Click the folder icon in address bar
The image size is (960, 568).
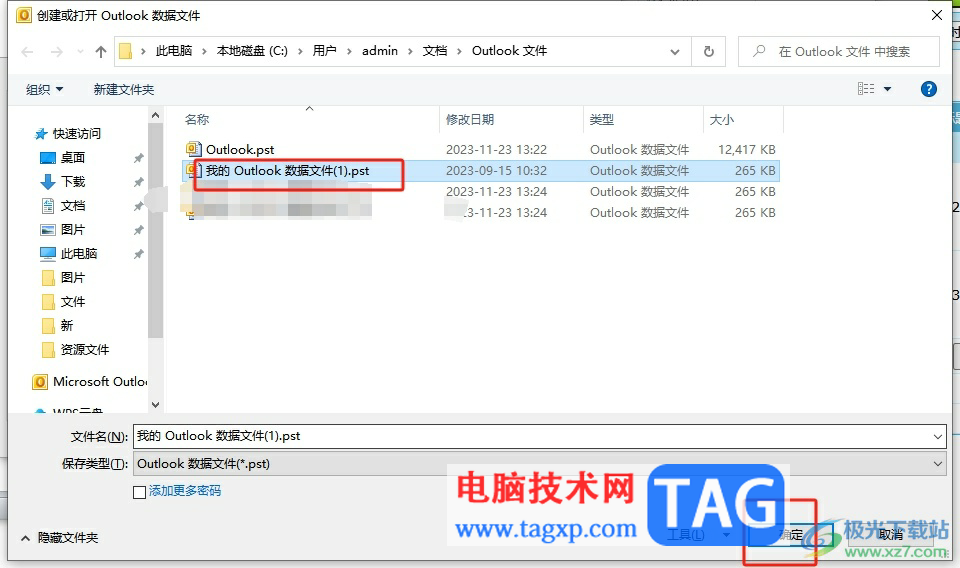coord(126,51)
